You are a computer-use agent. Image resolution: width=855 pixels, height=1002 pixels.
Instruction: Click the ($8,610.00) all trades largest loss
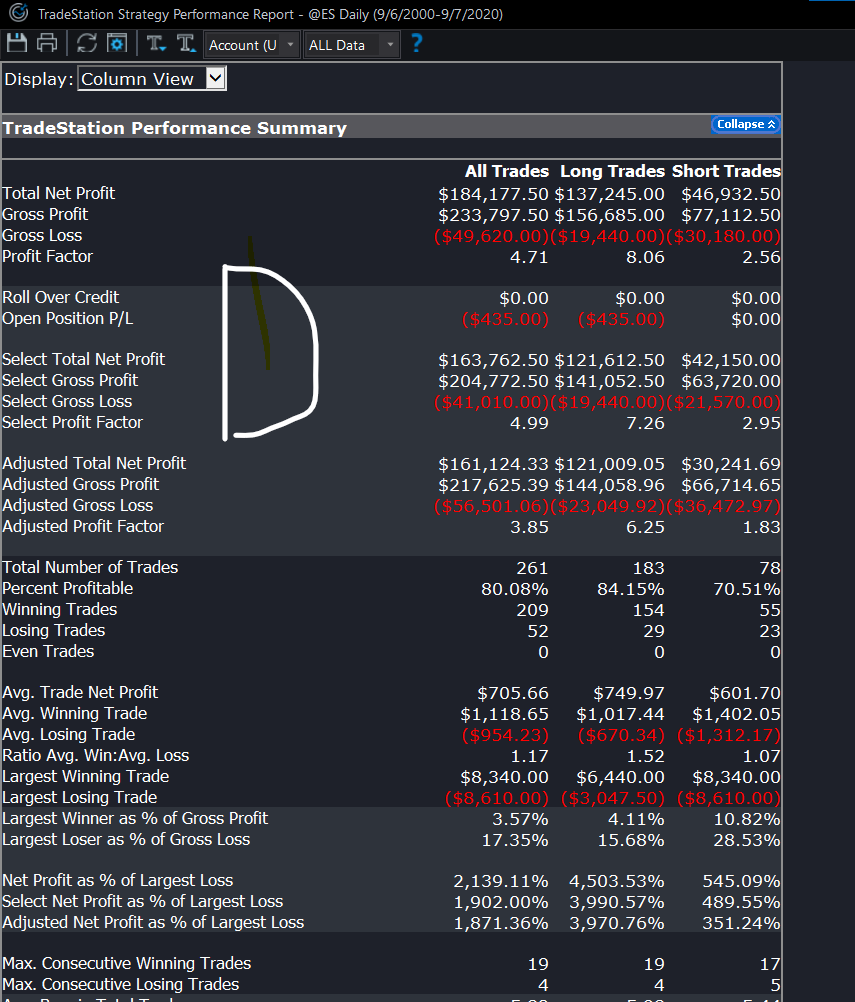click(497, 798)
